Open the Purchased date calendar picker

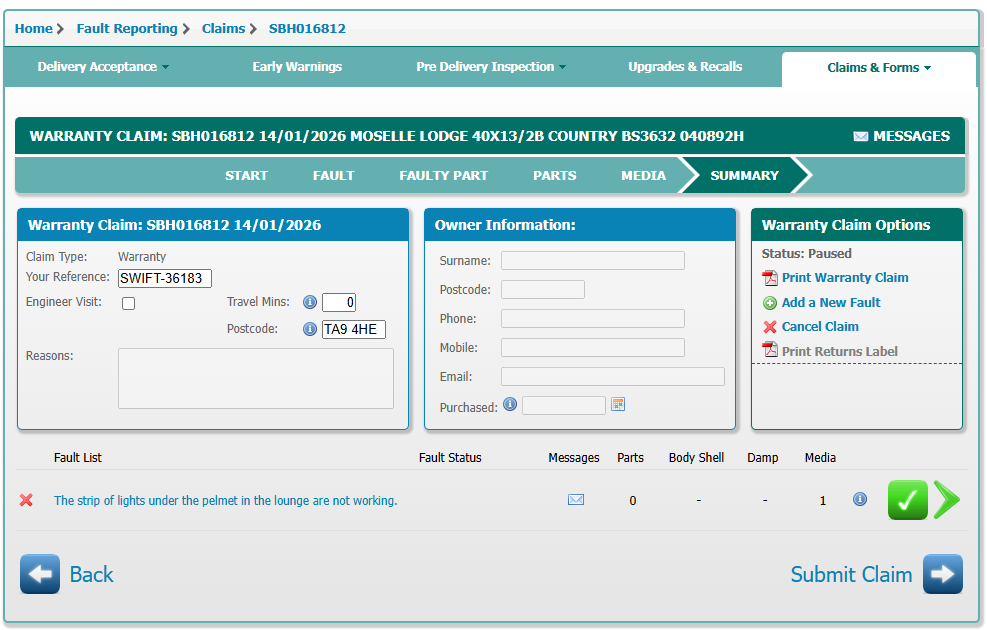[x=618, y=405]
